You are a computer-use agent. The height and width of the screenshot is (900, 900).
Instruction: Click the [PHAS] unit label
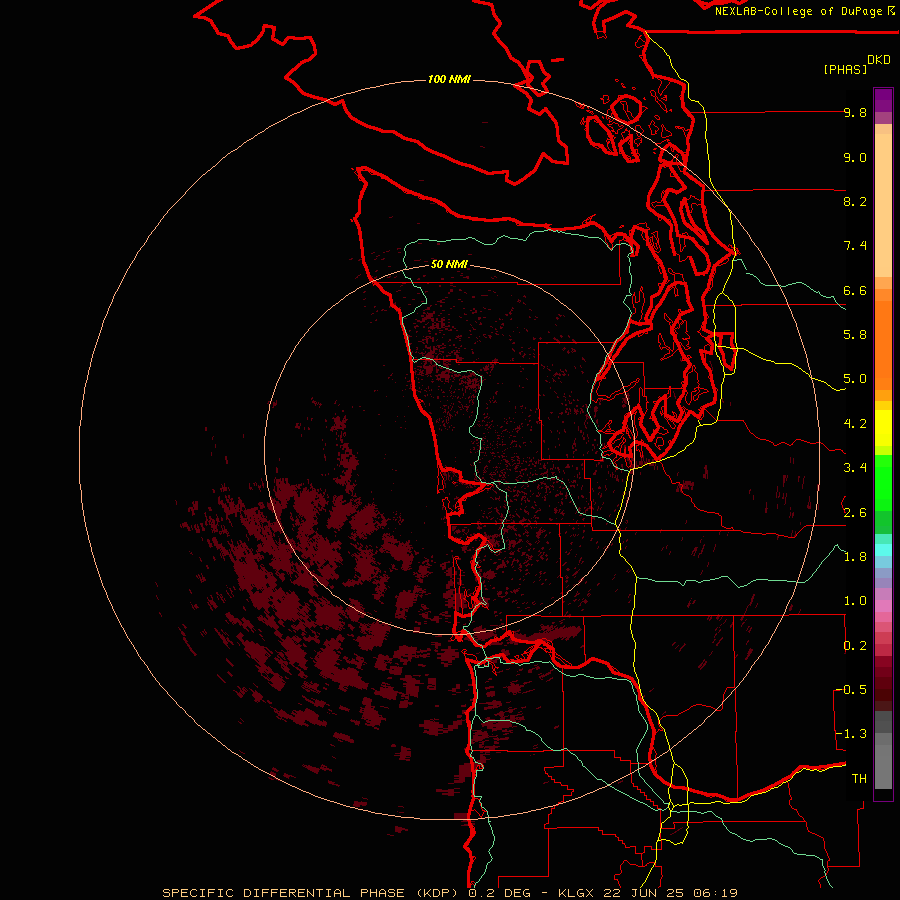pos(845,69)
